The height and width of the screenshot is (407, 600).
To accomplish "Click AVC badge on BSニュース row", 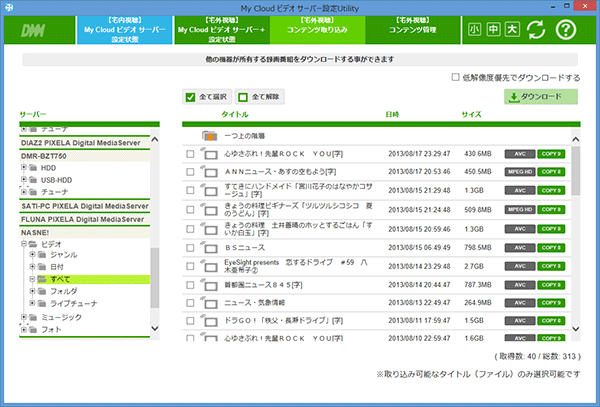I will click(x=520, y=247).
